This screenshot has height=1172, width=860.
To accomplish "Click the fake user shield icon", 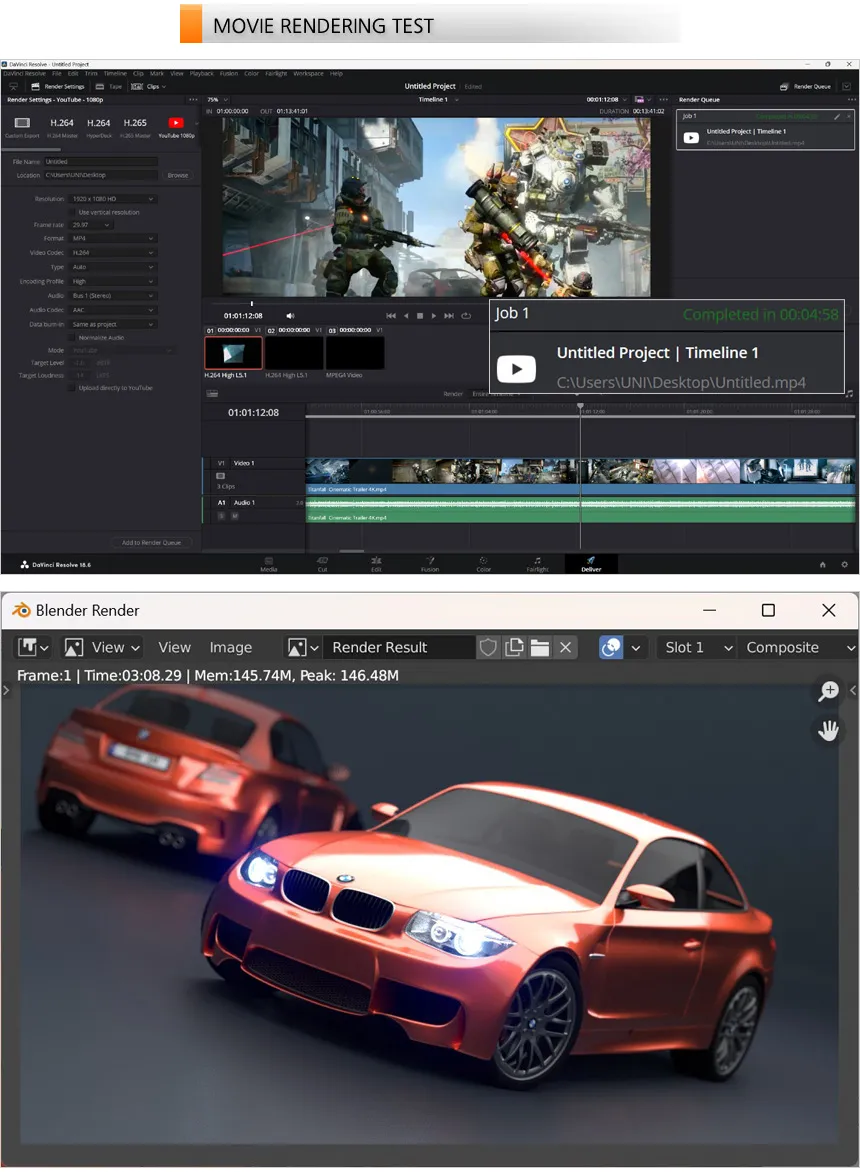I will [488, 647].
